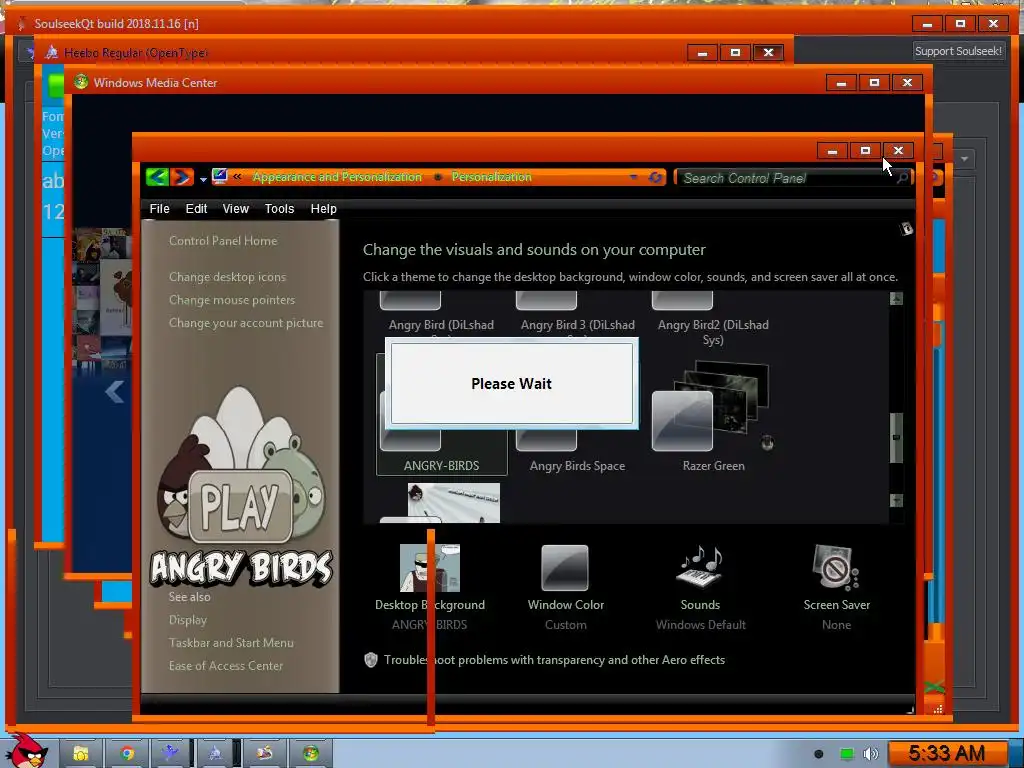Screen dimensions: 1024x768
Task: Open Ease of Access Center link
Action: pyautogui.click(x=226, y=665)
